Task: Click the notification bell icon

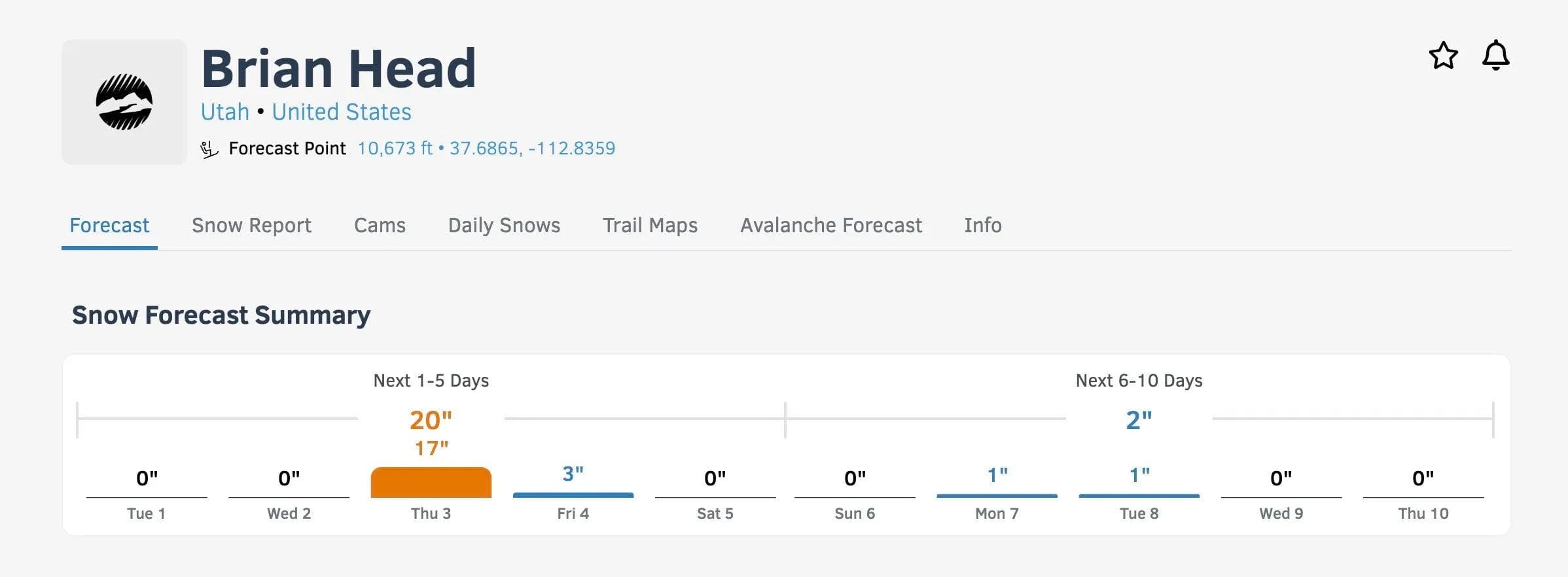Action: [x=1495, y=56]
